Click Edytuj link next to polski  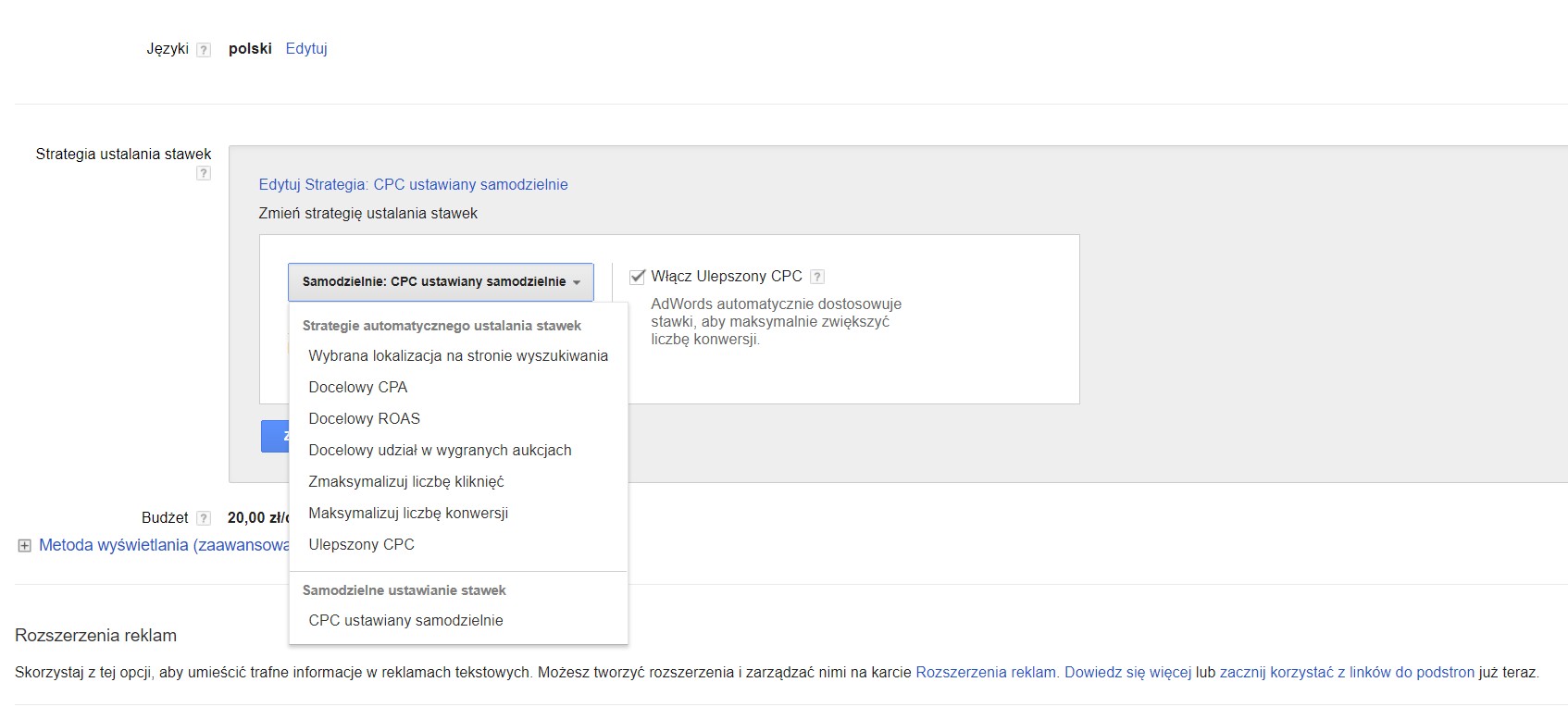tap(306, 49)
